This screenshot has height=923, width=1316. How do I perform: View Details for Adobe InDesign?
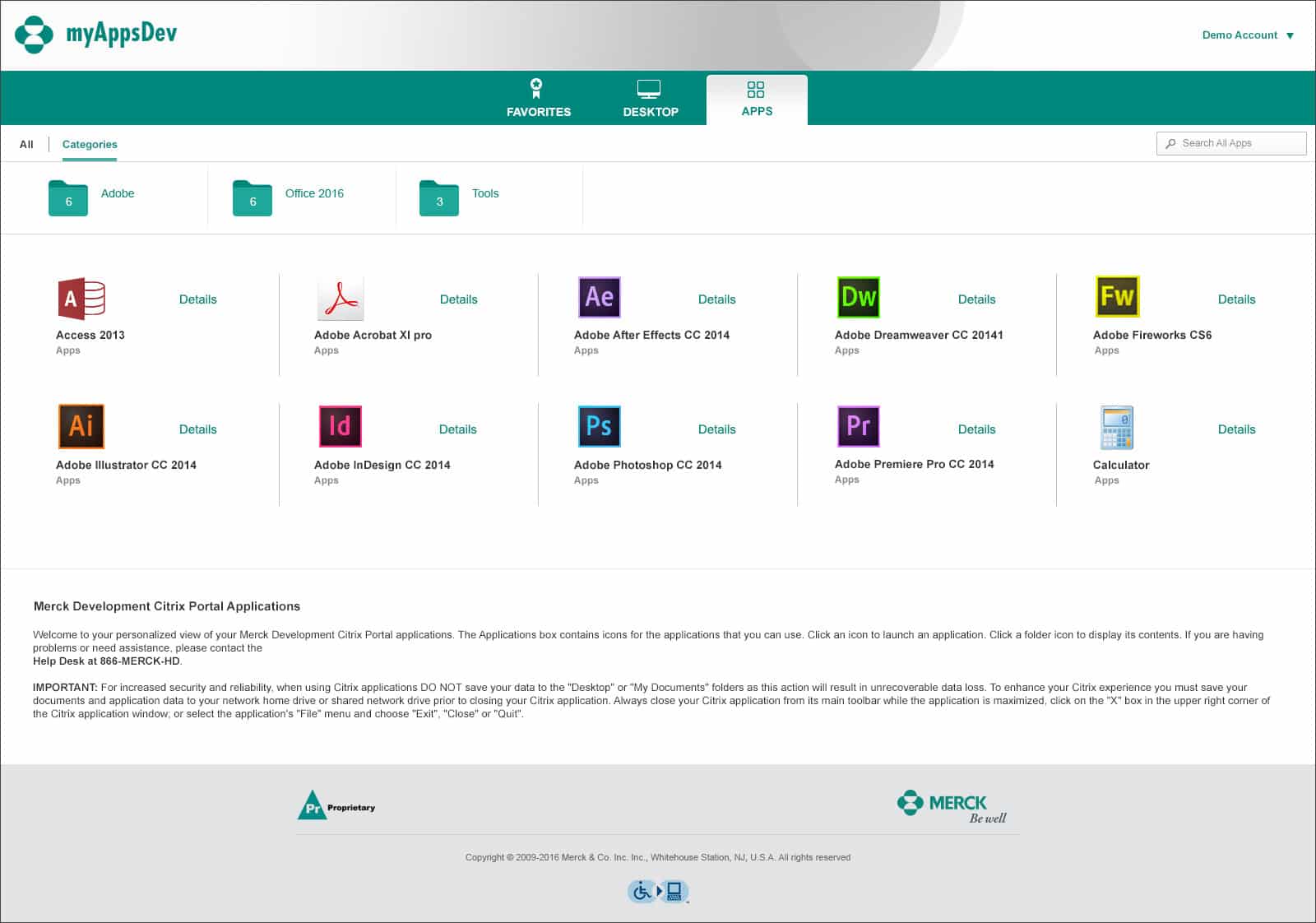point(457,429)
